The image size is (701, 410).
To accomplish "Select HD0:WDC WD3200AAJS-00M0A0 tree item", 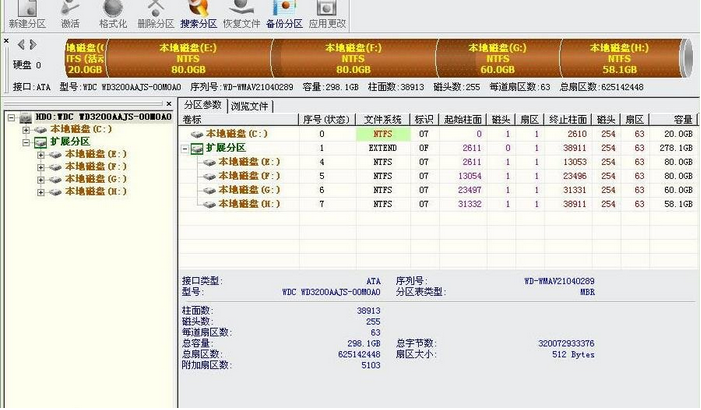I will (103, 117).
